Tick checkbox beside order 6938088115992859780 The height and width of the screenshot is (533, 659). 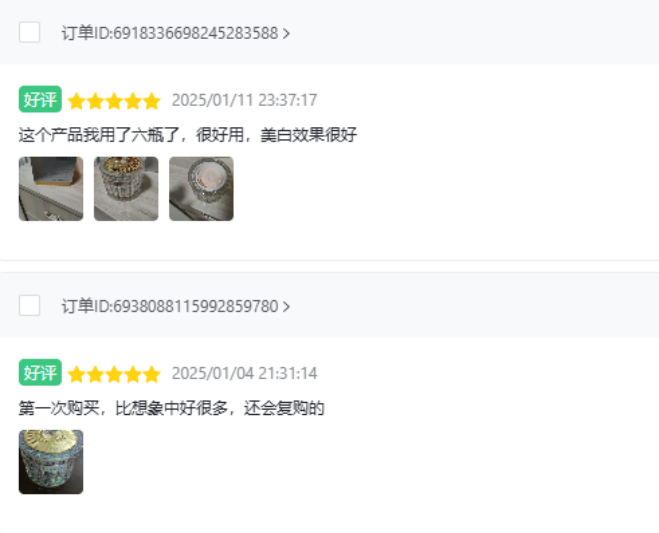[x=29, y=306]
